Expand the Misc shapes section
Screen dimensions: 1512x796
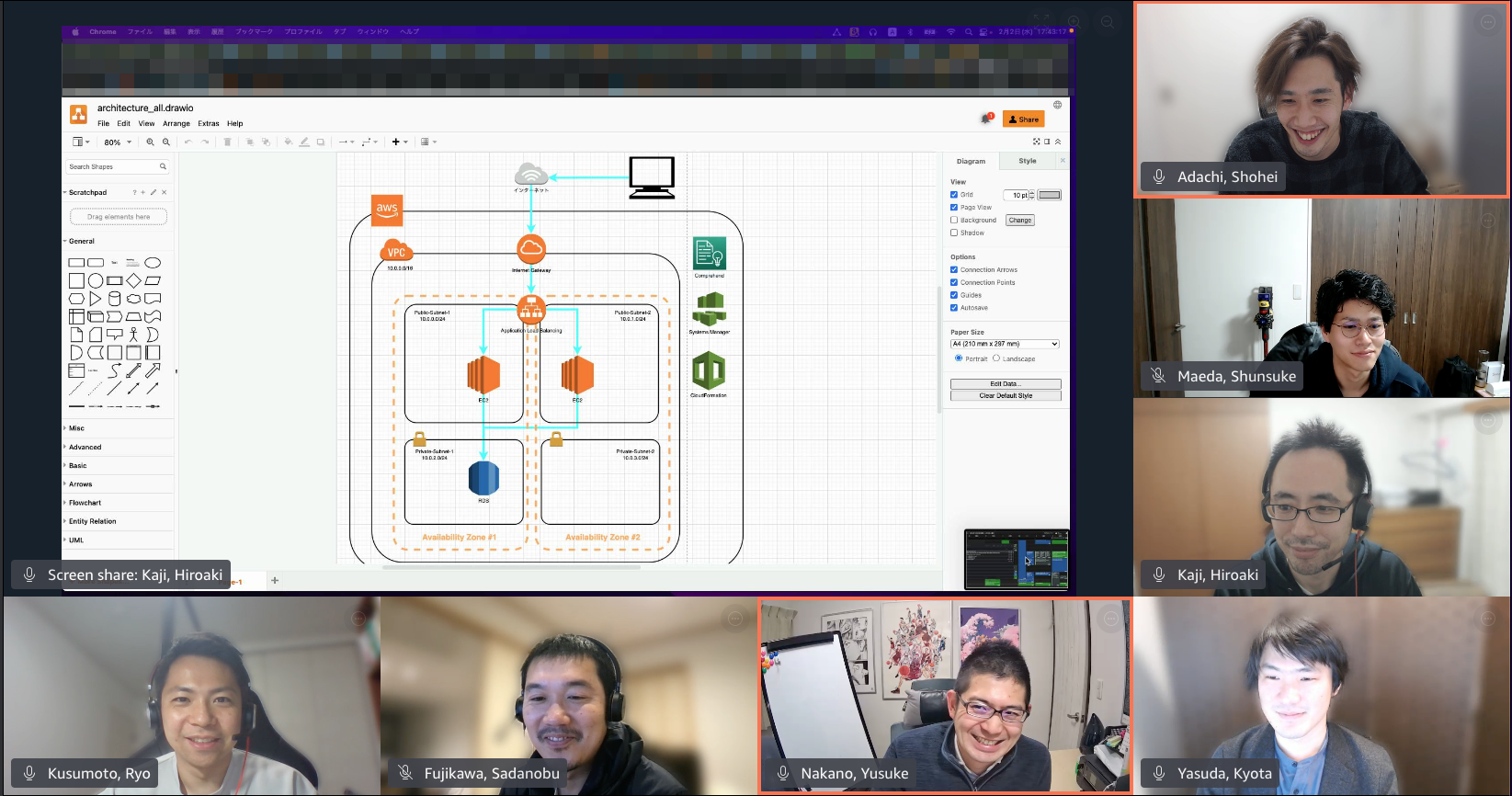pyautogui.click(x=76, y=428)
